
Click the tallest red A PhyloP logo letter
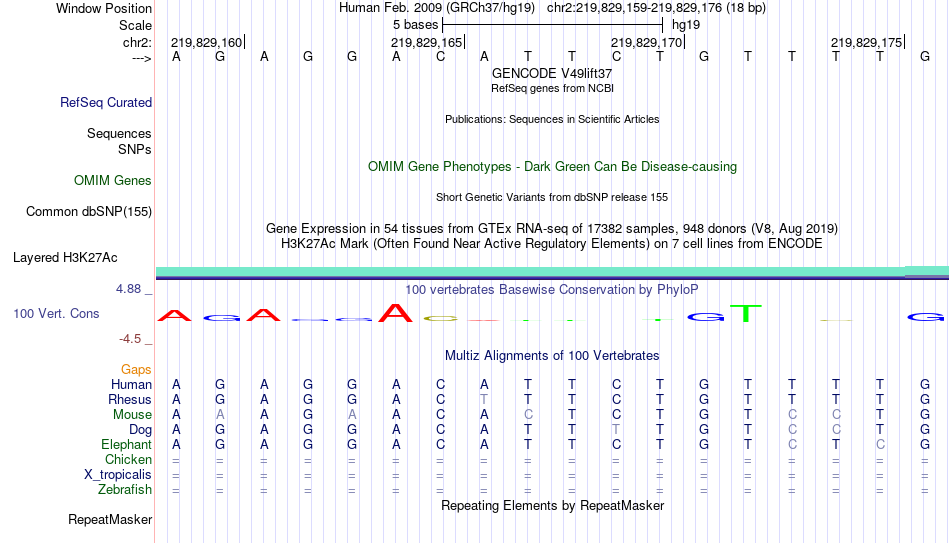396,313
